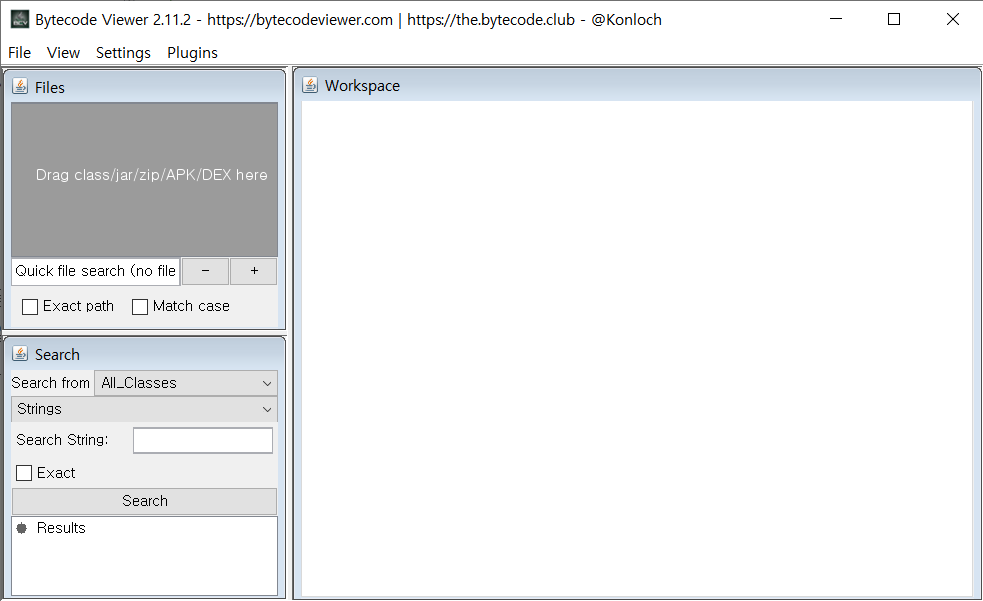Click the Search button
Viewport: 983px width, 601px height.
click(x=144, y=501)
